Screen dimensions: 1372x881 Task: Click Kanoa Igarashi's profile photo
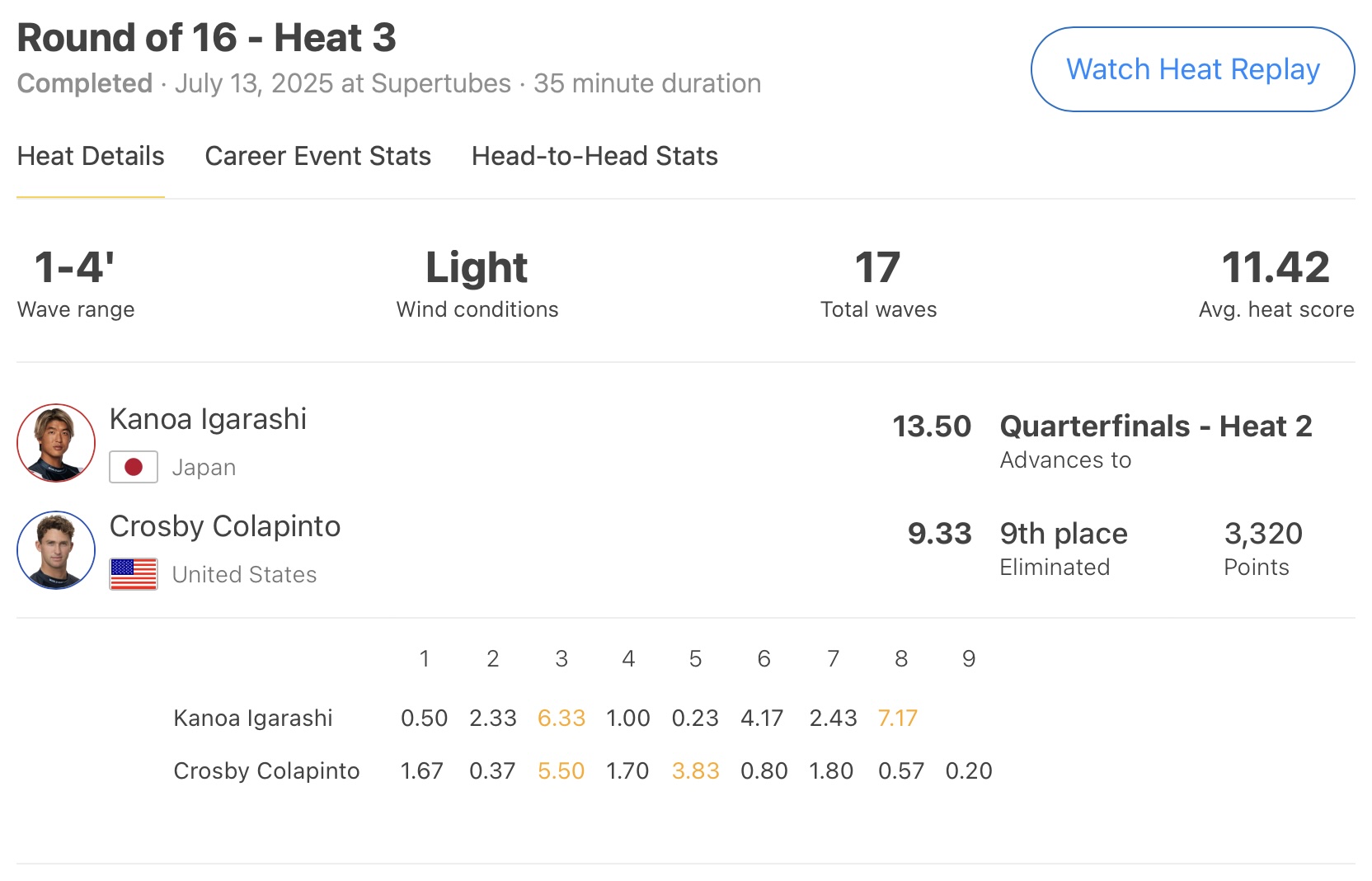(56, 443)
